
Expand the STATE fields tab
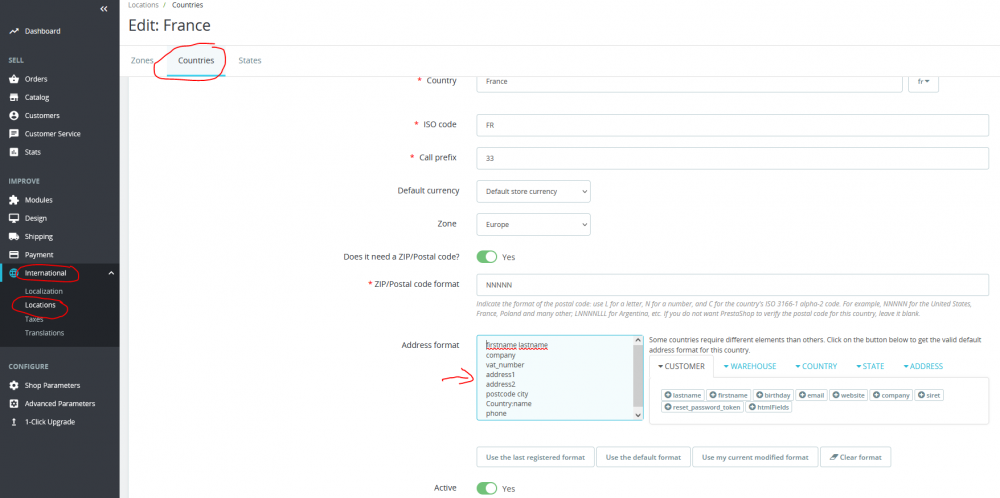click(x=869, y=367)
